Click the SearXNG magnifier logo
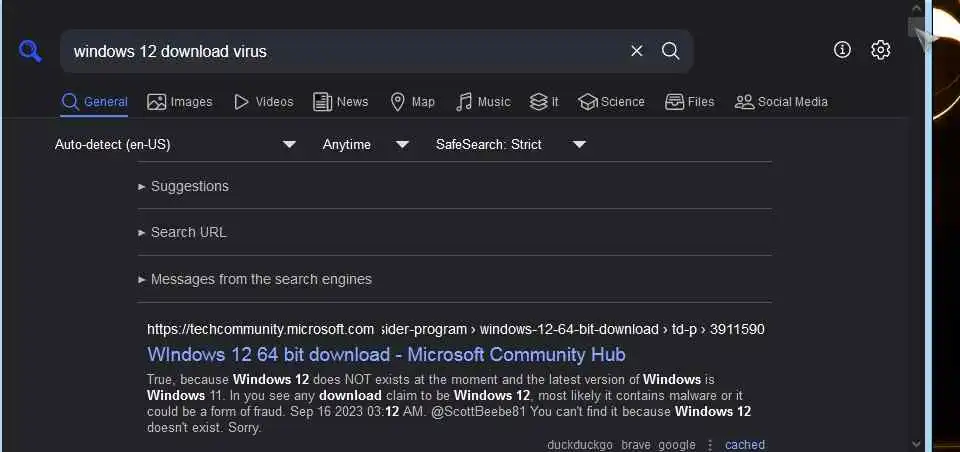Viewport: 960px width, 452px height. (x=30, y=51)
